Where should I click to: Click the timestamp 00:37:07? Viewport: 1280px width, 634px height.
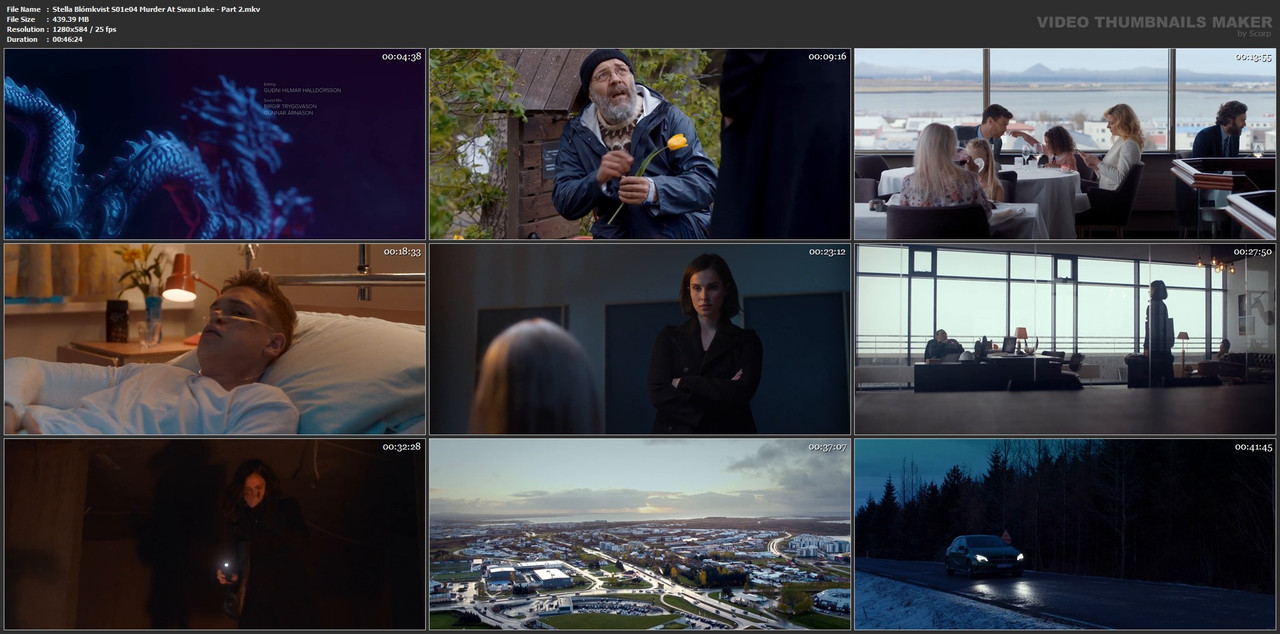pos(827,447)
